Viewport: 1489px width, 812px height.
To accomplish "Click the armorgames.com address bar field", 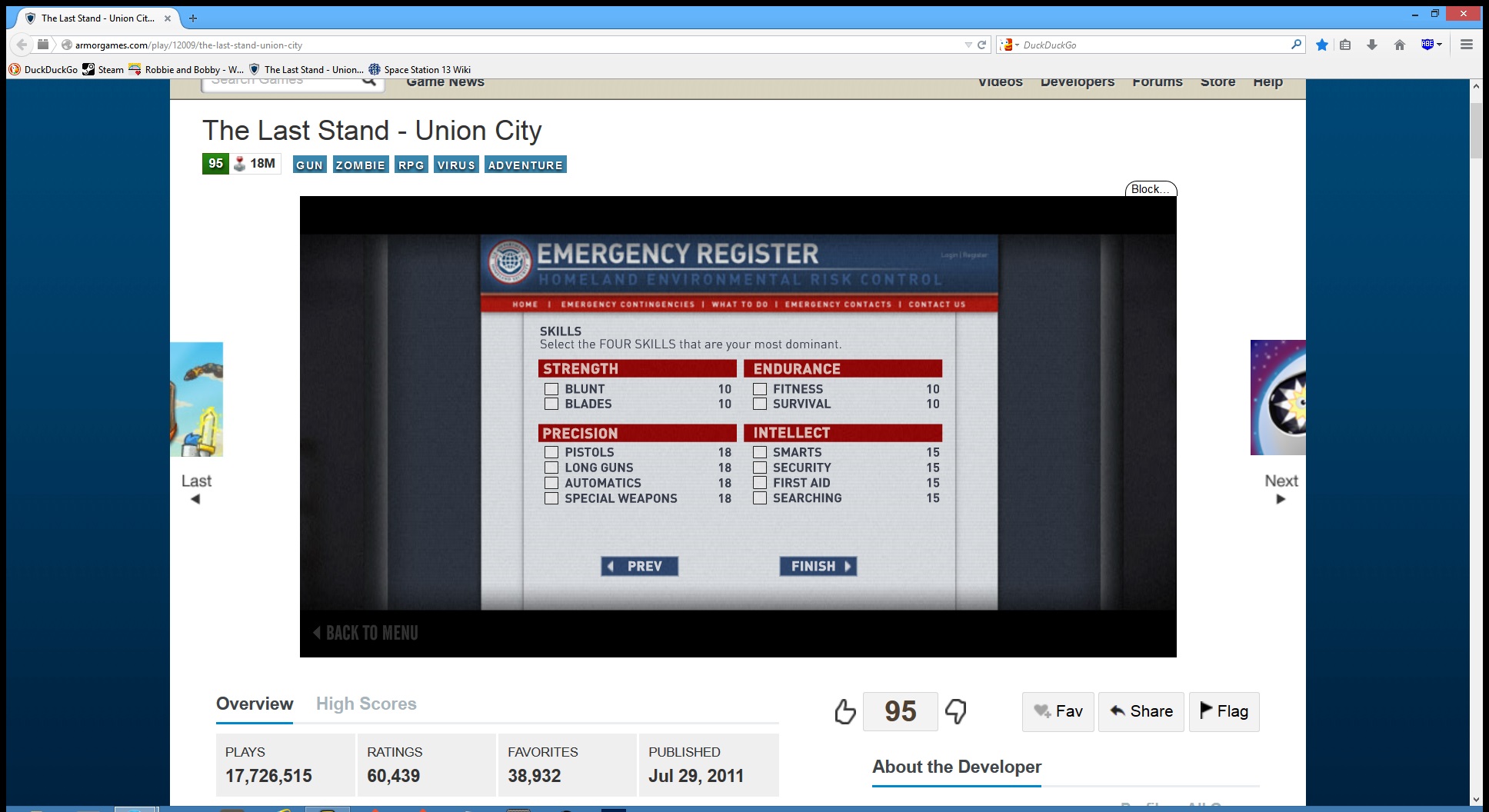I will (x=515, y=45).
